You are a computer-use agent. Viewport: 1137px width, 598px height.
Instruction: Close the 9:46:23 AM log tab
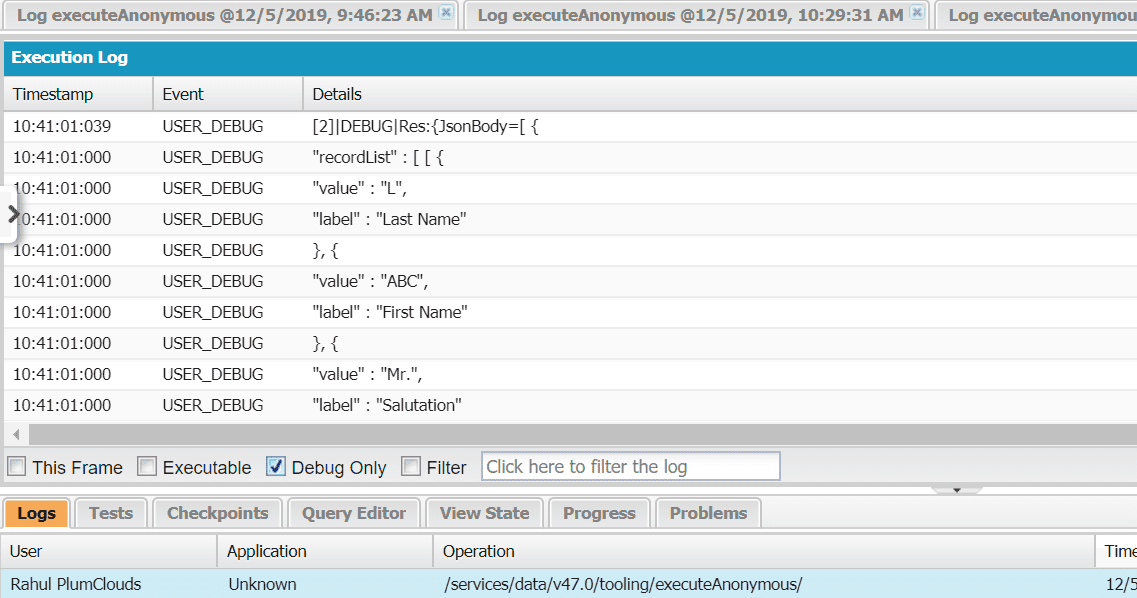(x=446, y=13)
